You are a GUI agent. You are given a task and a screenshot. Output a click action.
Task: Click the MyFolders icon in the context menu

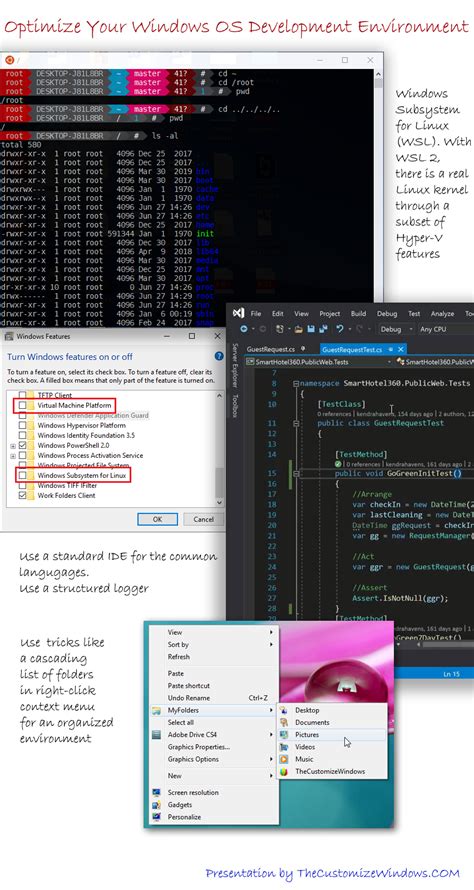(157, 710)
